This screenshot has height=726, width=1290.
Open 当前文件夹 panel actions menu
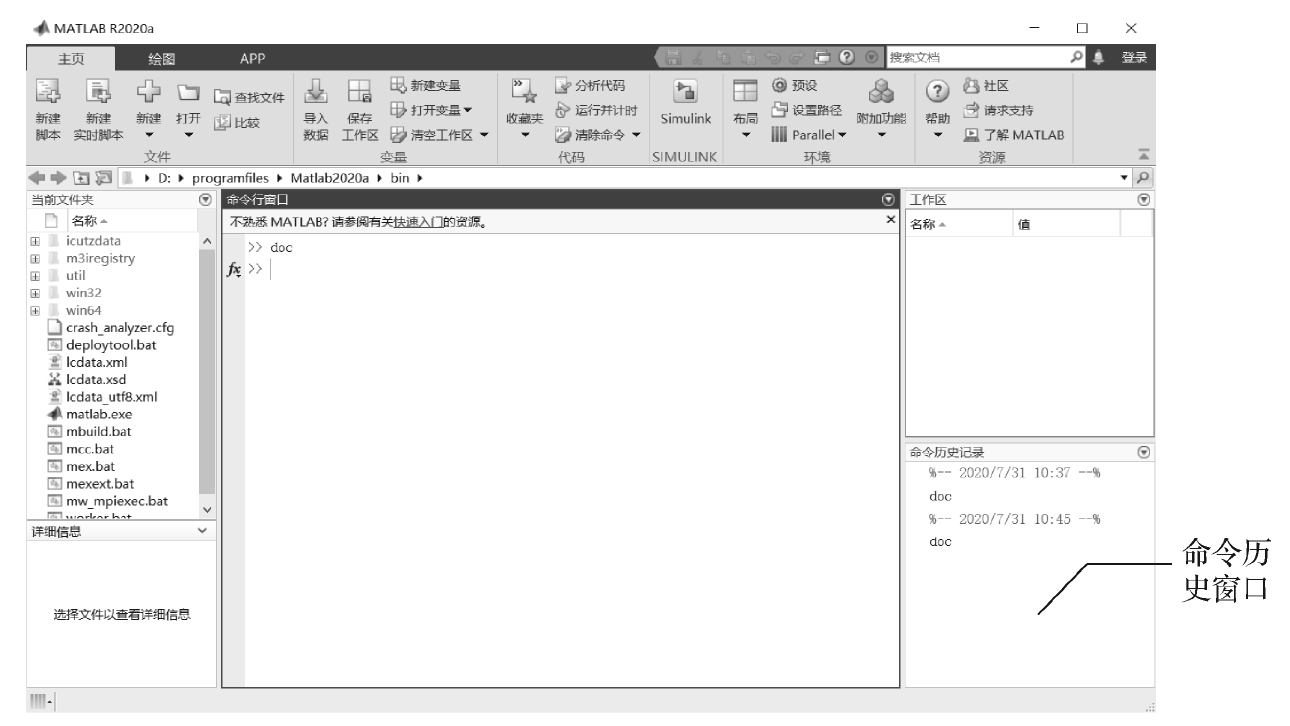coord(206,199)
